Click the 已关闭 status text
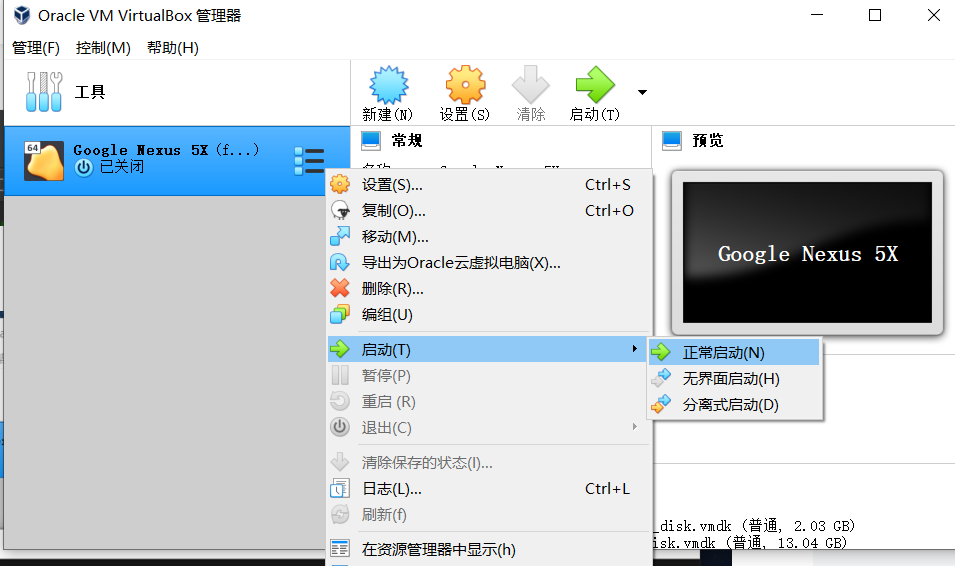The width and height of the screenshot is (955, 566). 121,167
